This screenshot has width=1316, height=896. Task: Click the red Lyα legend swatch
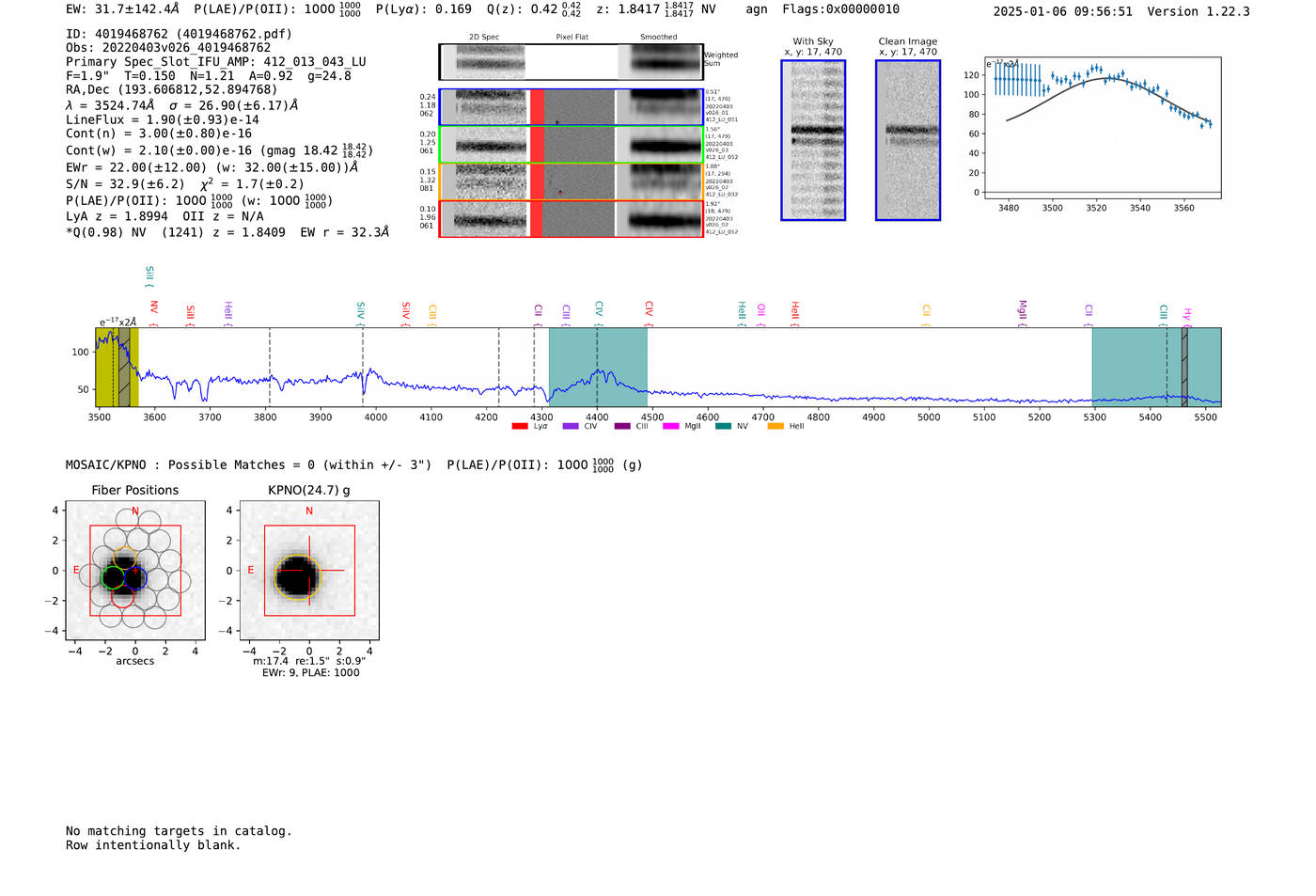(x=519, y=427)
